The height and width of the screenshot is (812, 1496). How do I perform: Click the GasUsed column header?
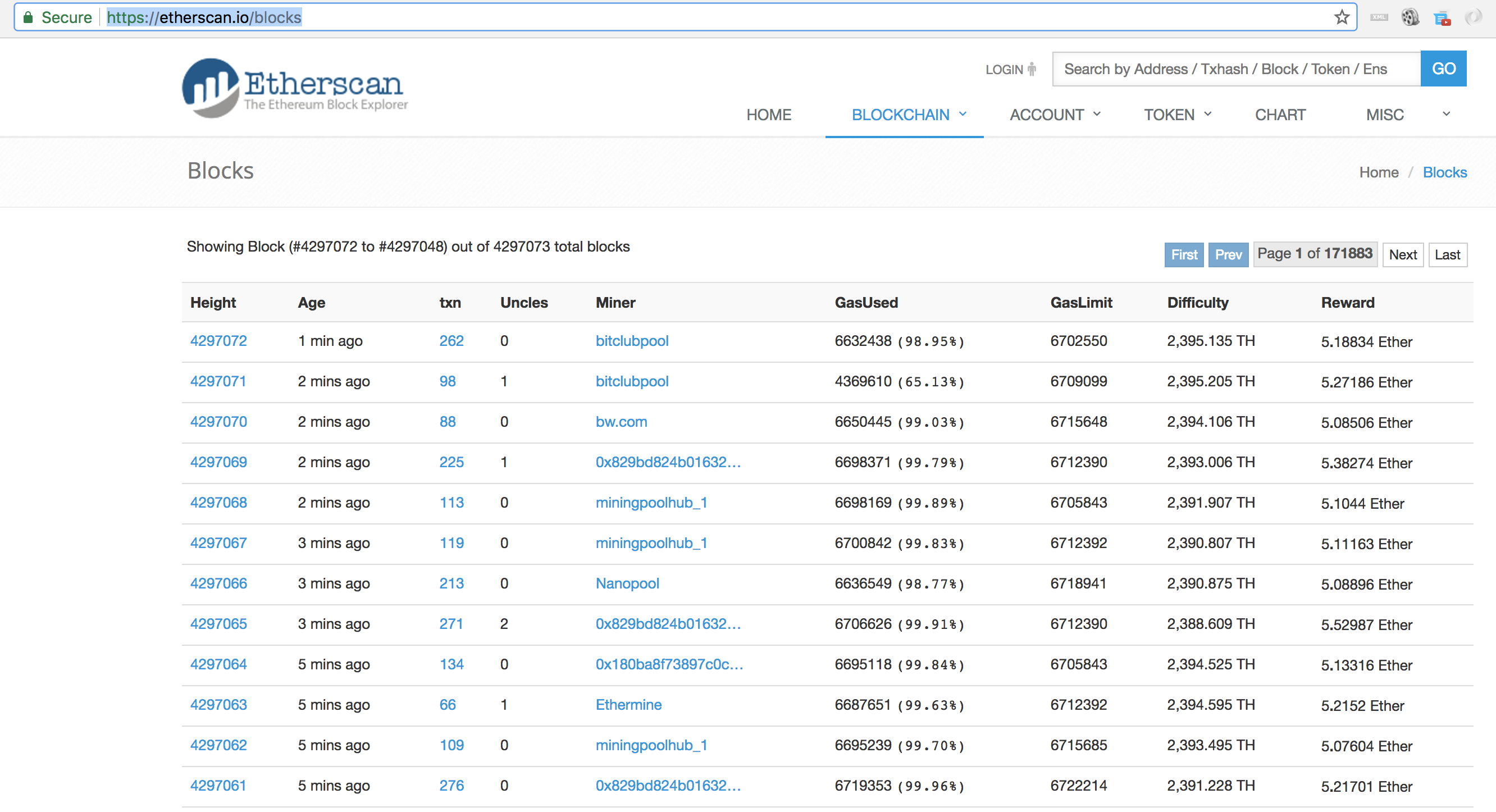(x=866, y=303)
